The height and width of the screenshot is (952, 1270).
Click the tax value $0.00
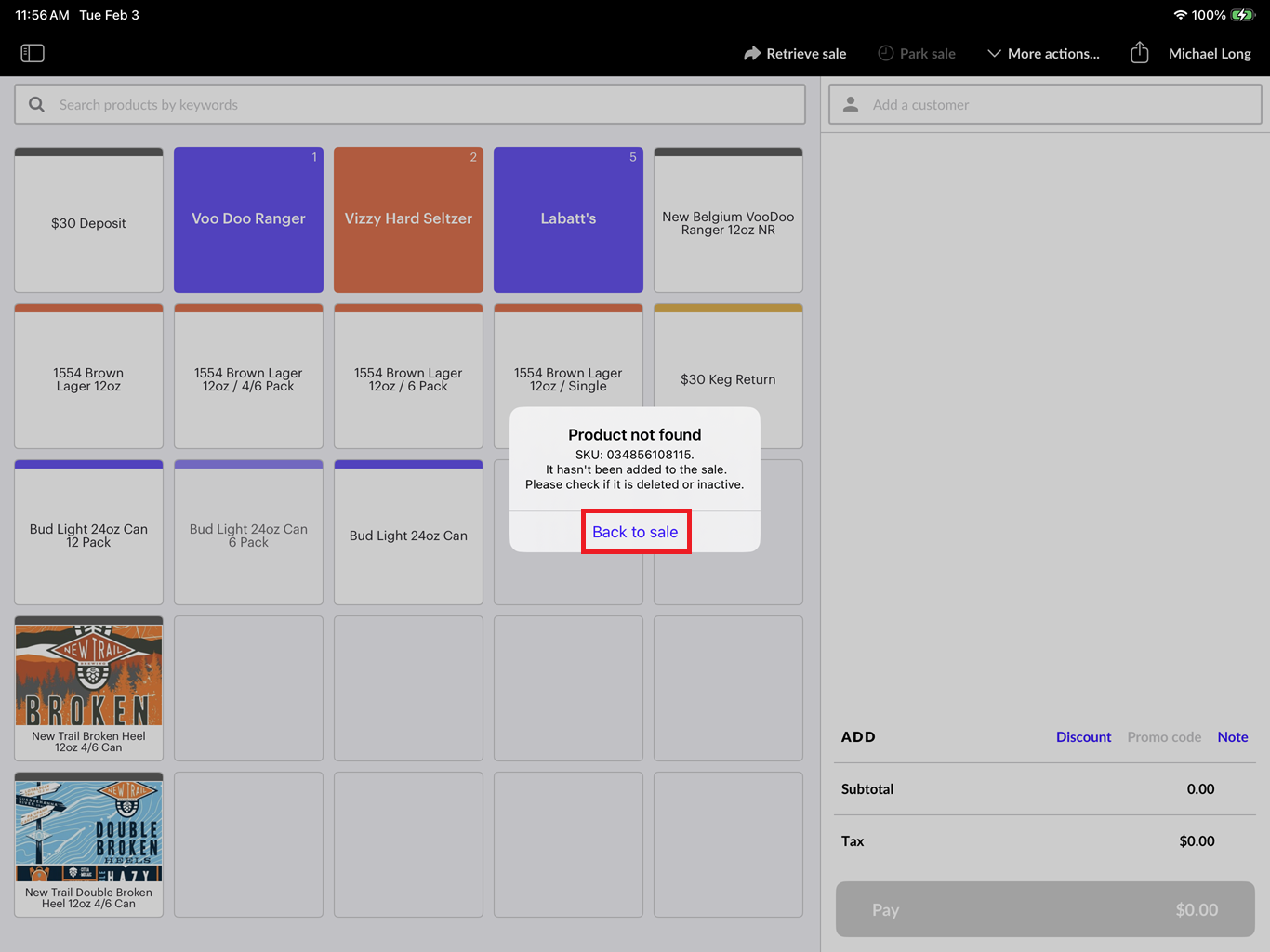click(1197, 841)
